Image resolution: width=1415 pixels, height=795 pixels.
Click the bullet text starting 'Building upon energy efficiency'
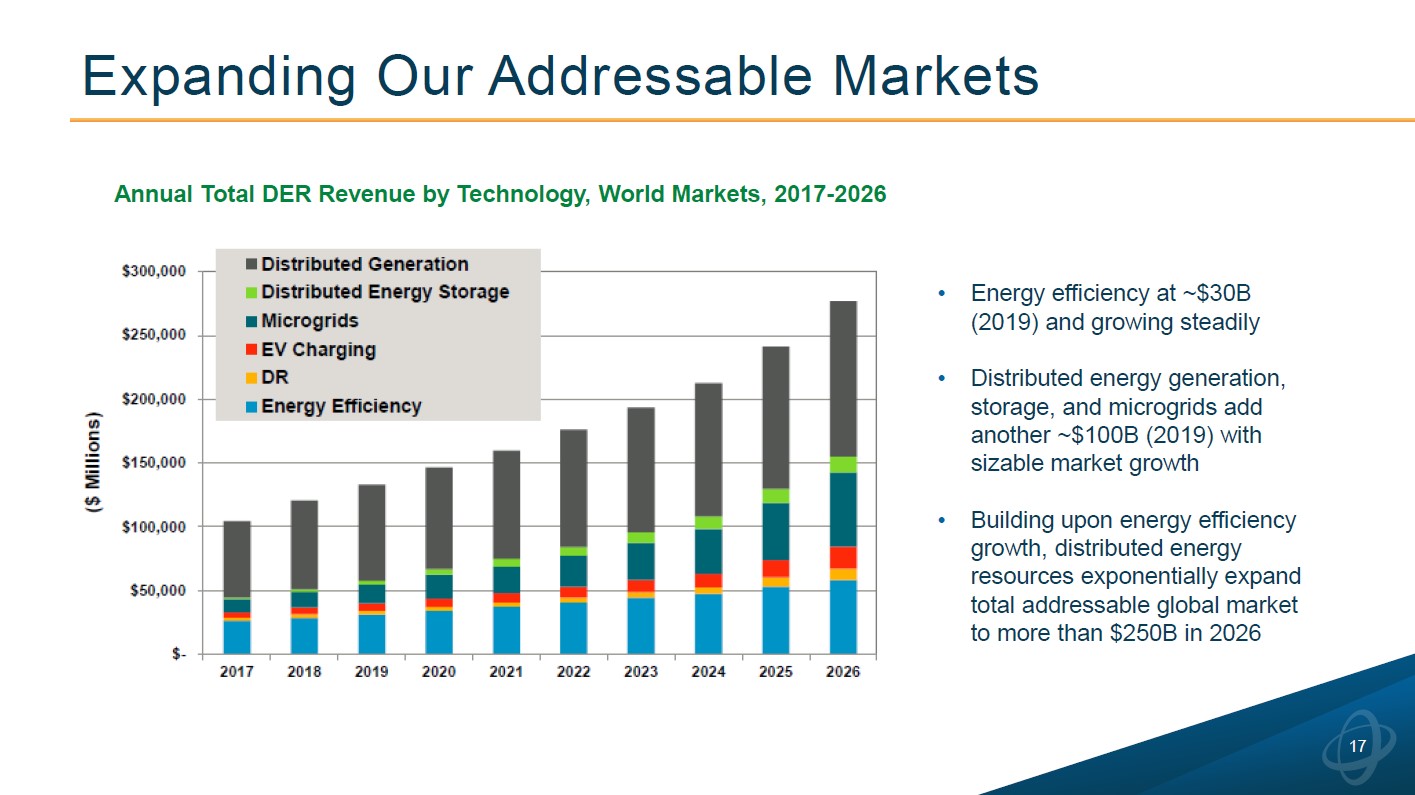coord(1134,576)
